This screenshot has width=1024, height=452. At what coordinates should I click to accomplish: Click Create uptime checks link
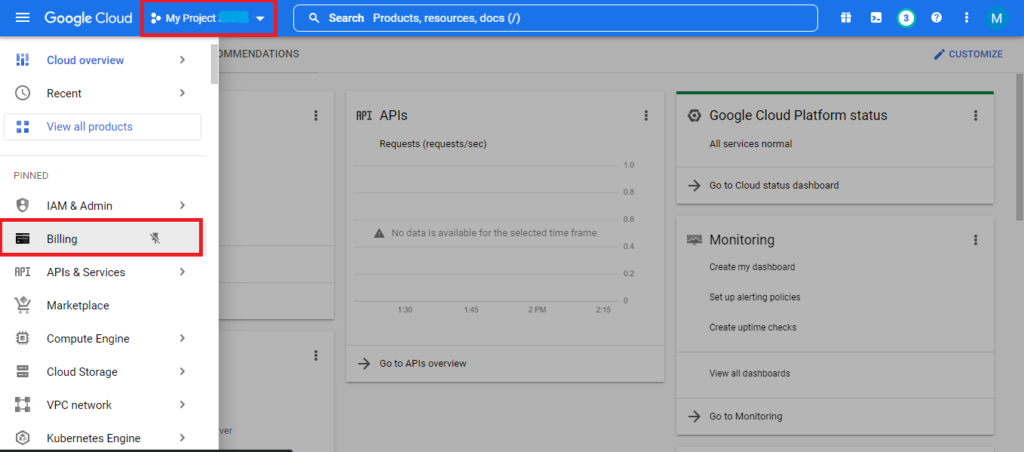click(753, 327)
